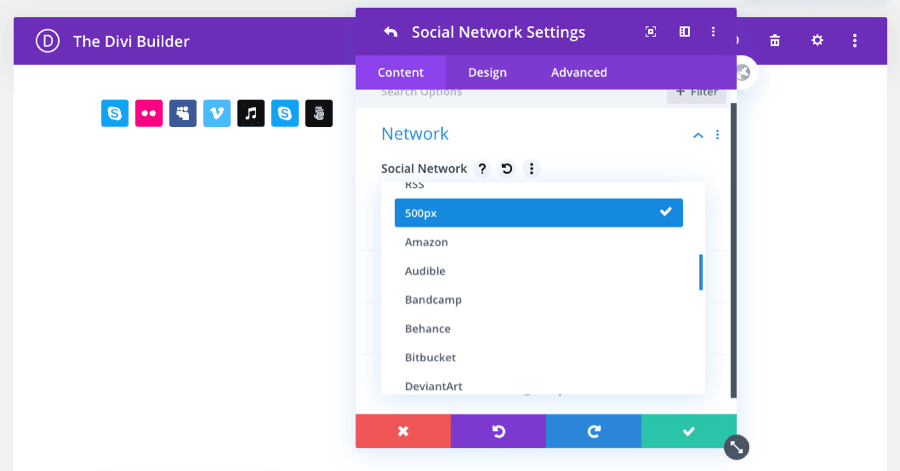The width and height of the screenshot is (900, 471).
Task: Select Bandcamp in the dropdown list
Action: coord(433,300)
